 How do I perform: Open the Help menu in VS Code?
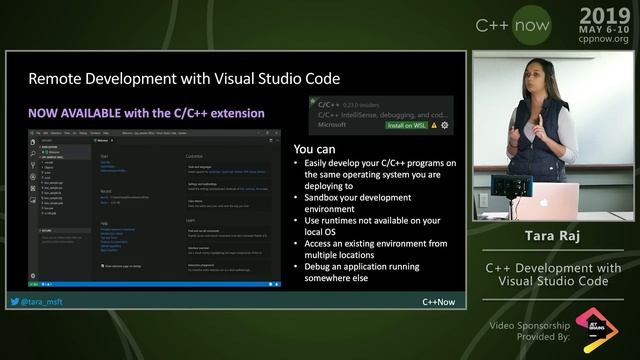pyautogui.click(x=106, y=133)
